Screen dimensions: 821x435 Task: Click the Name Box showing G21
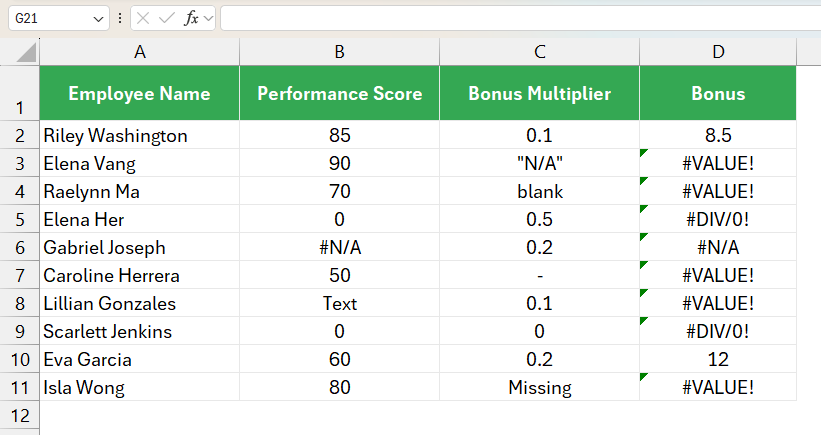59,18
